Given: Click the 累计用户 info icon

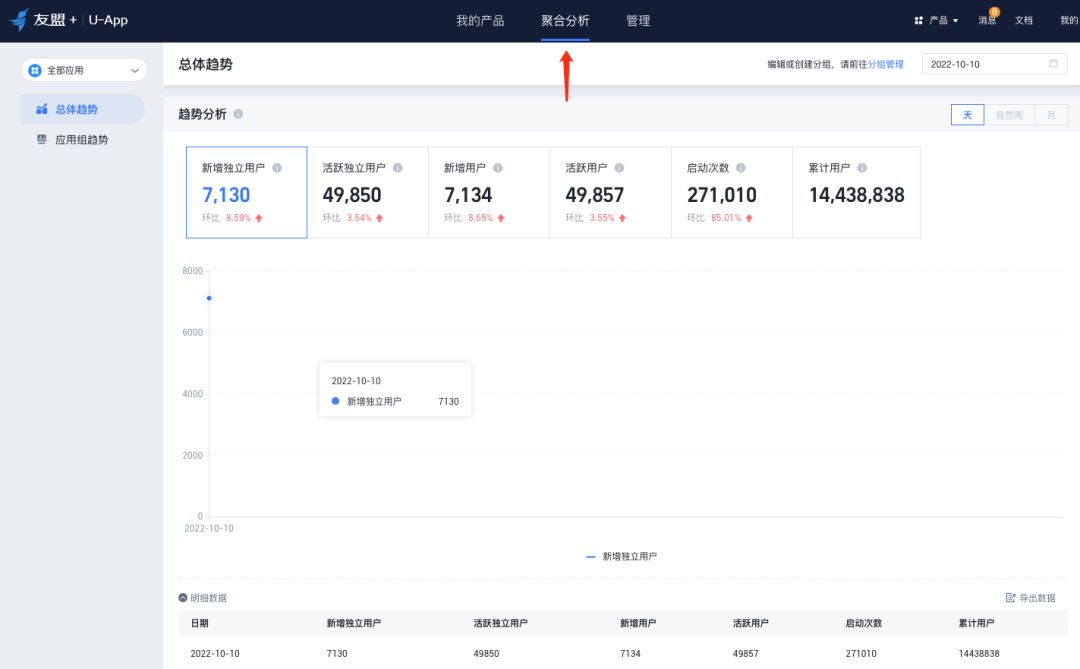Looking at the screenshot, I should tap(862, 167).
